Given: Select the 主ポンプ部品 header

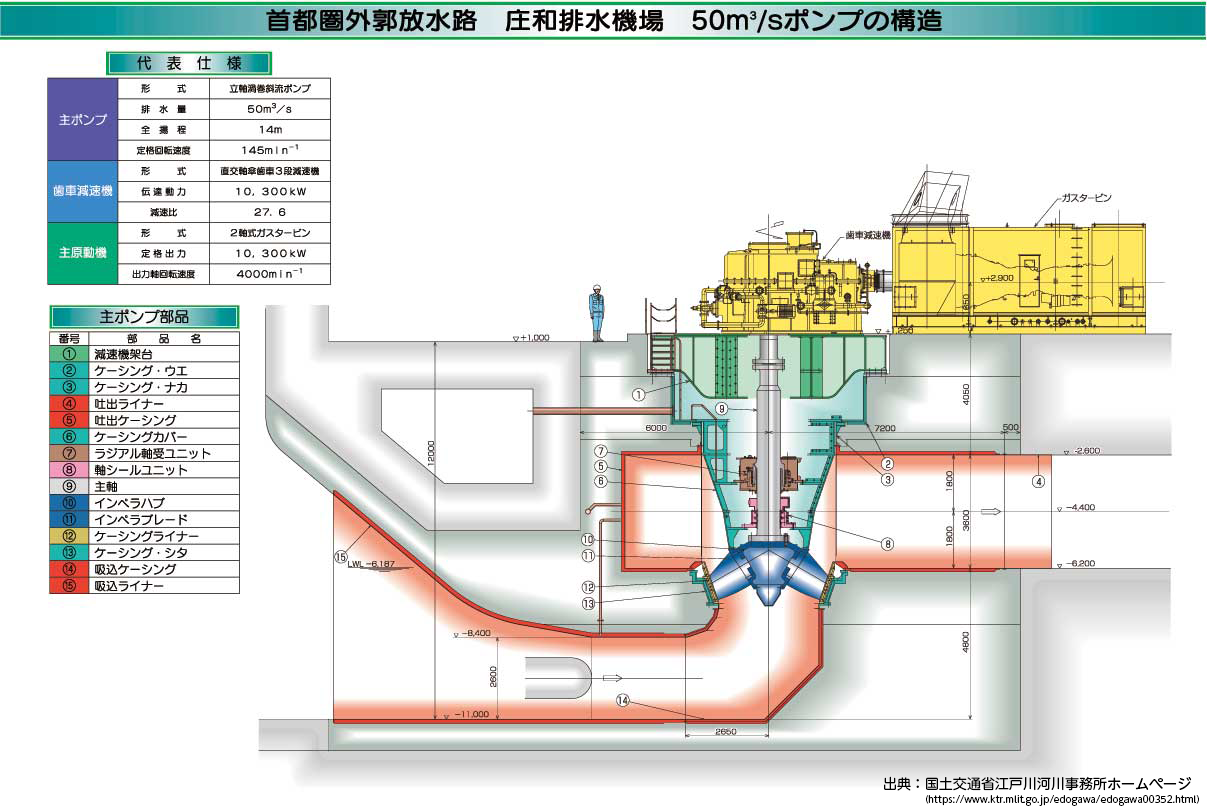Looking at the screenshot, I should pos(144,317).
